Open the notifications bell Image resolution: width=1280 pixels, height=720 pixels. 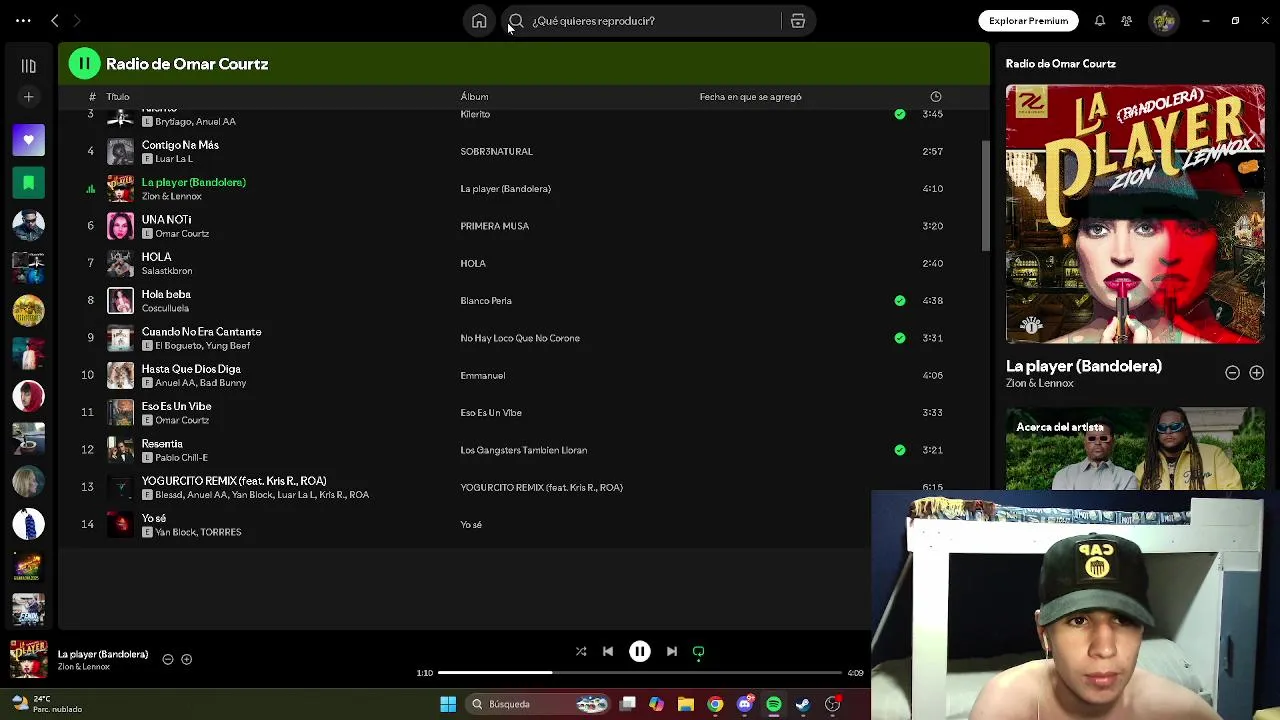pos(1100,21)
